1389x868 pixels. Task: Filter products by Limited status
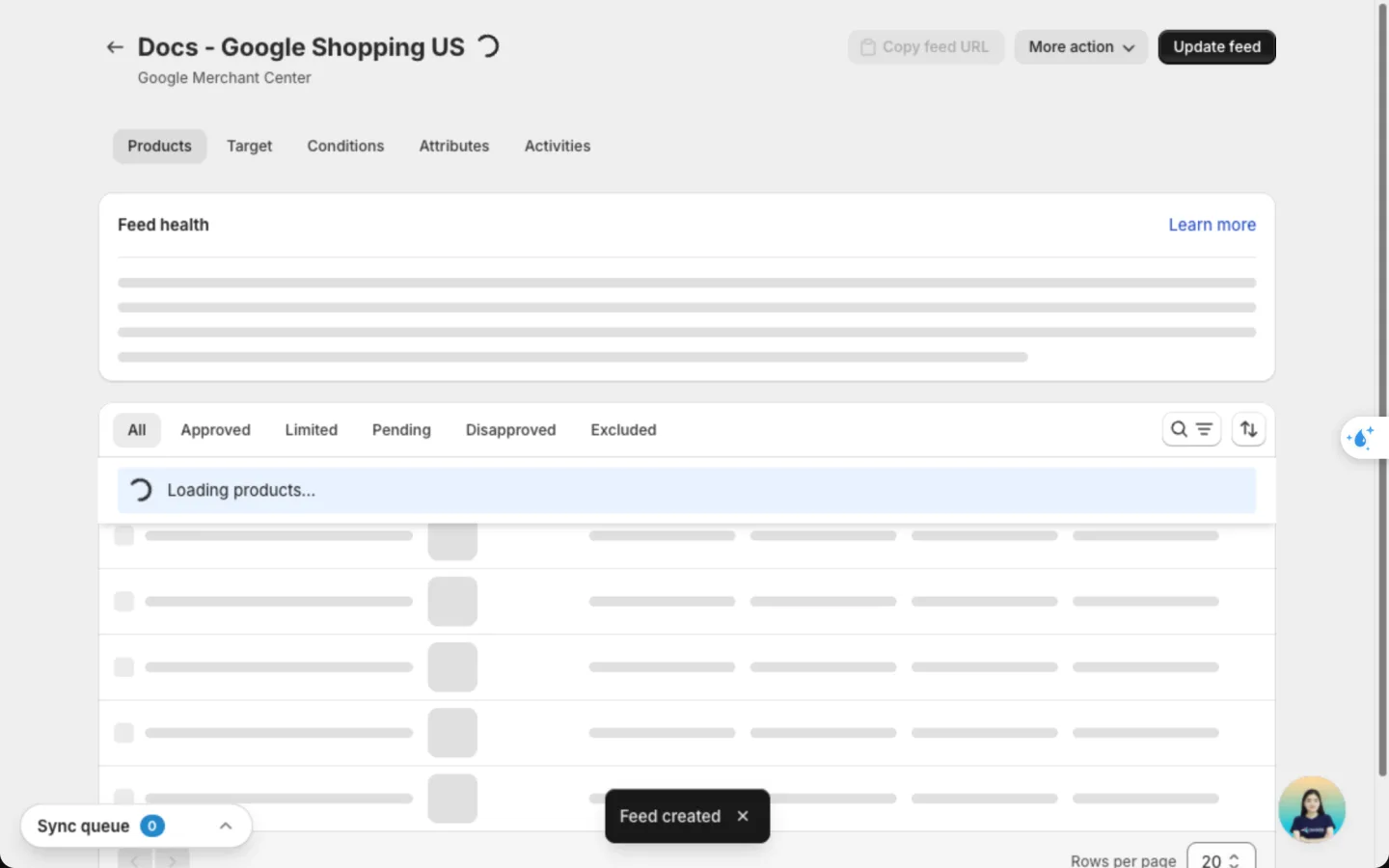click(311, 430)
